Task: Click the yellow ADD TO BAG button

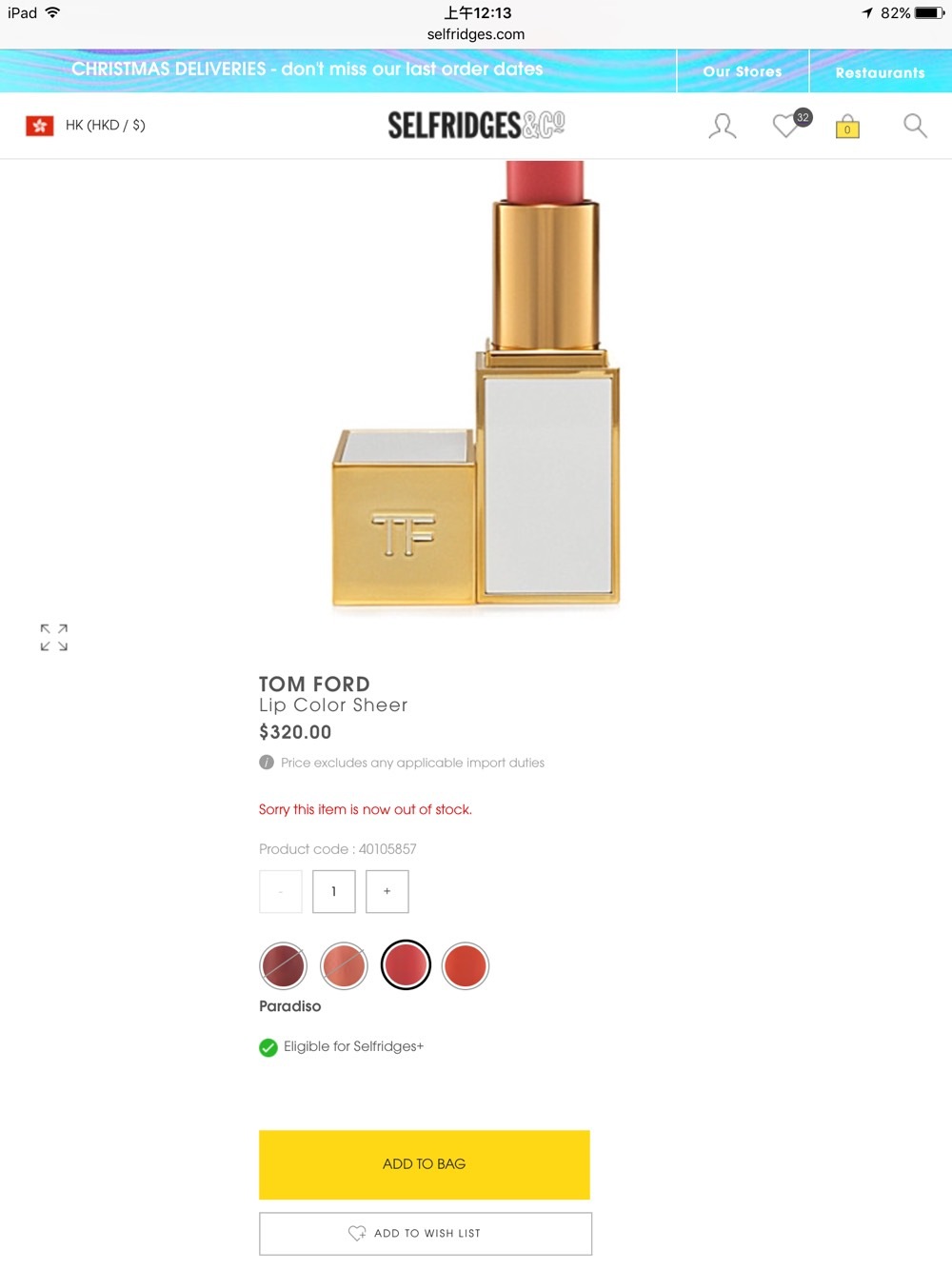Action: (x=425, y=1164)
